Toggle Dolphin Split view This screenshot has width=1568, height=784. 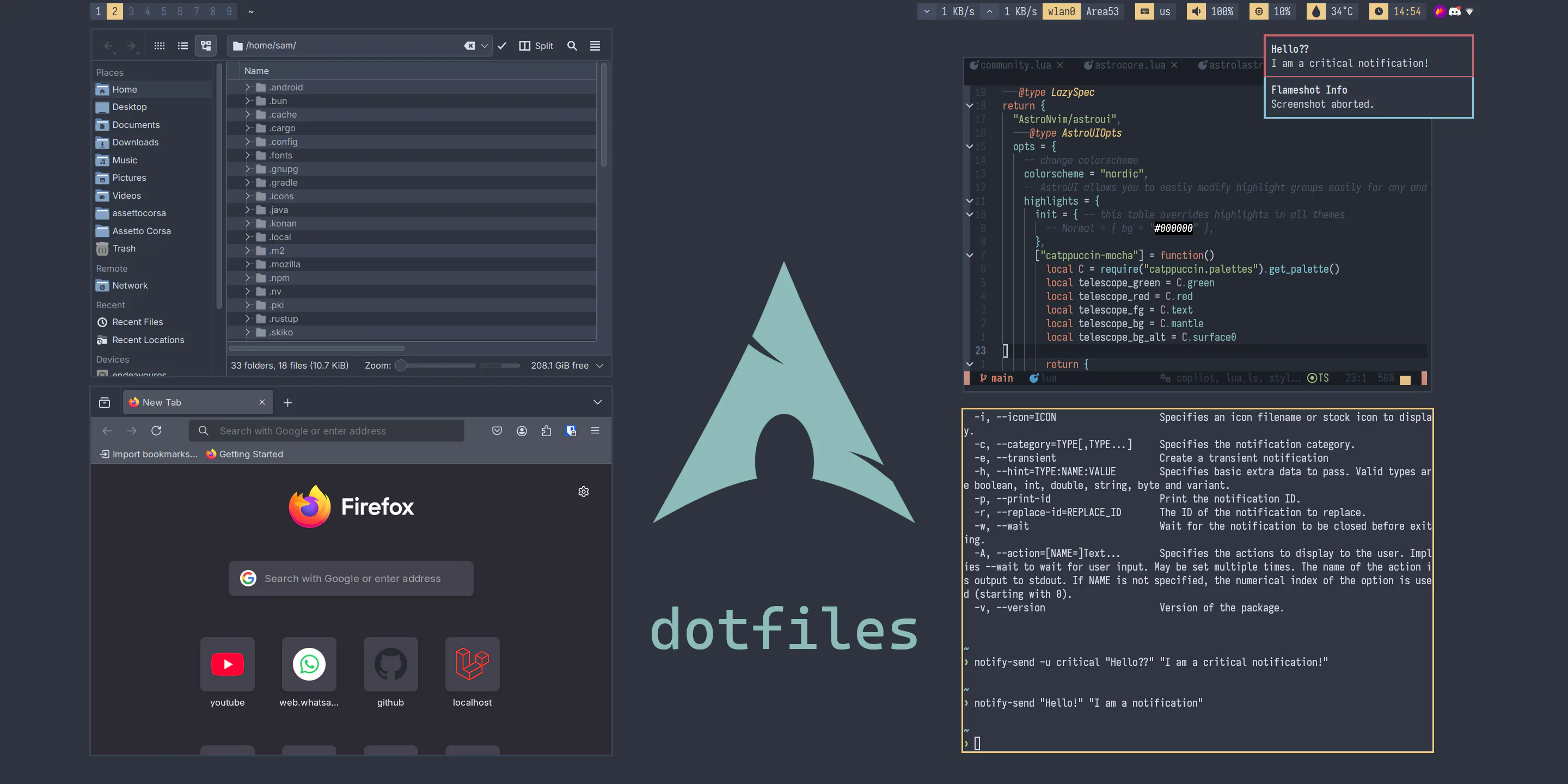click(x=536, y=46)
